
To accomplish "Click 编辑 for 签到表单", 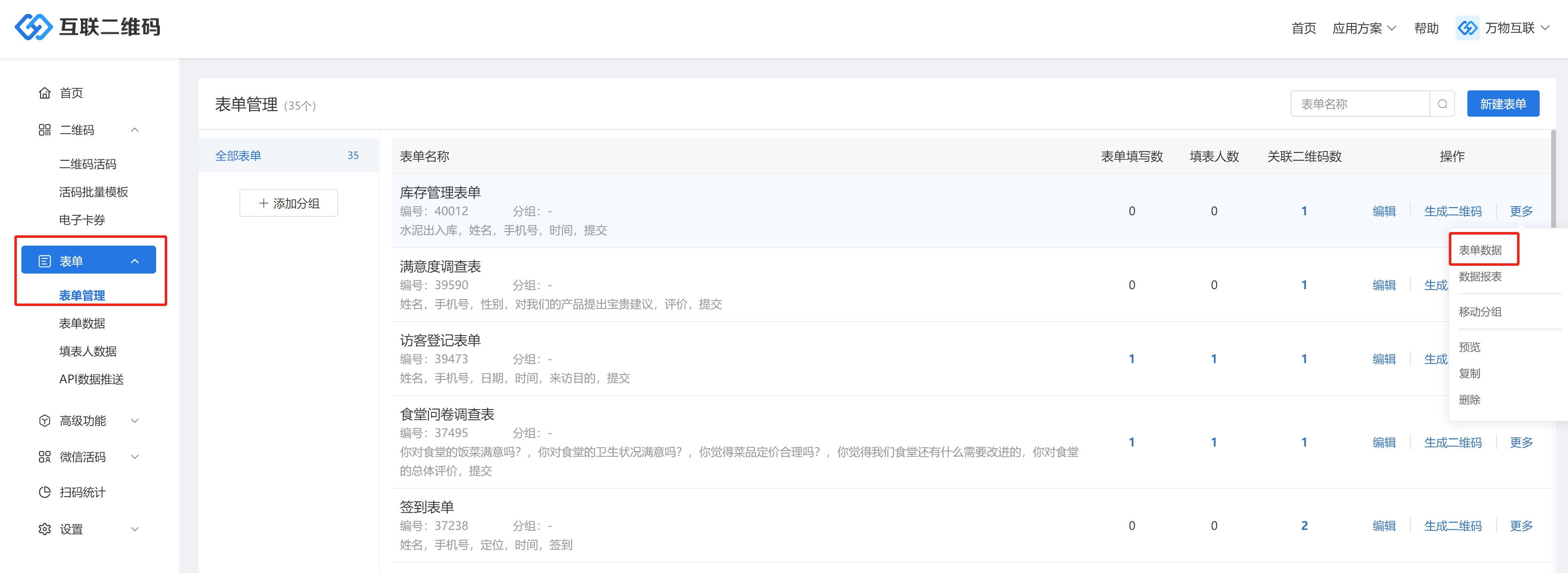I will click(x=1384, y=526).
